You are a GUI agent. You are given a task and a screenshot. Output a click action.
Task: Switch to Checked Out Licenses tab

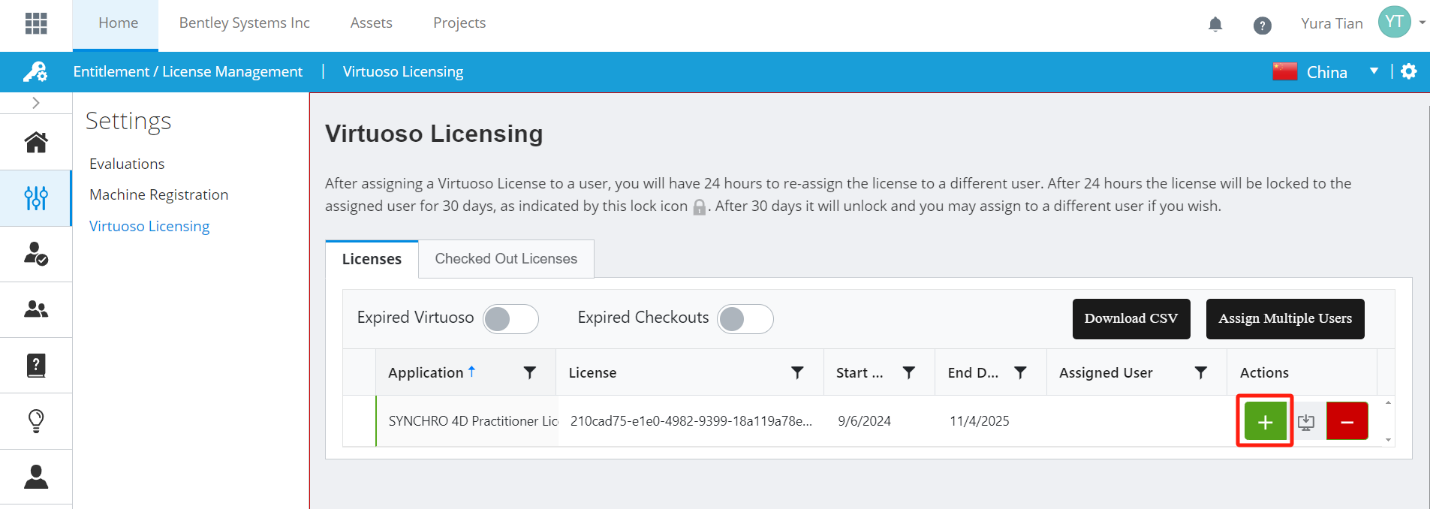(x=506, y=259)
